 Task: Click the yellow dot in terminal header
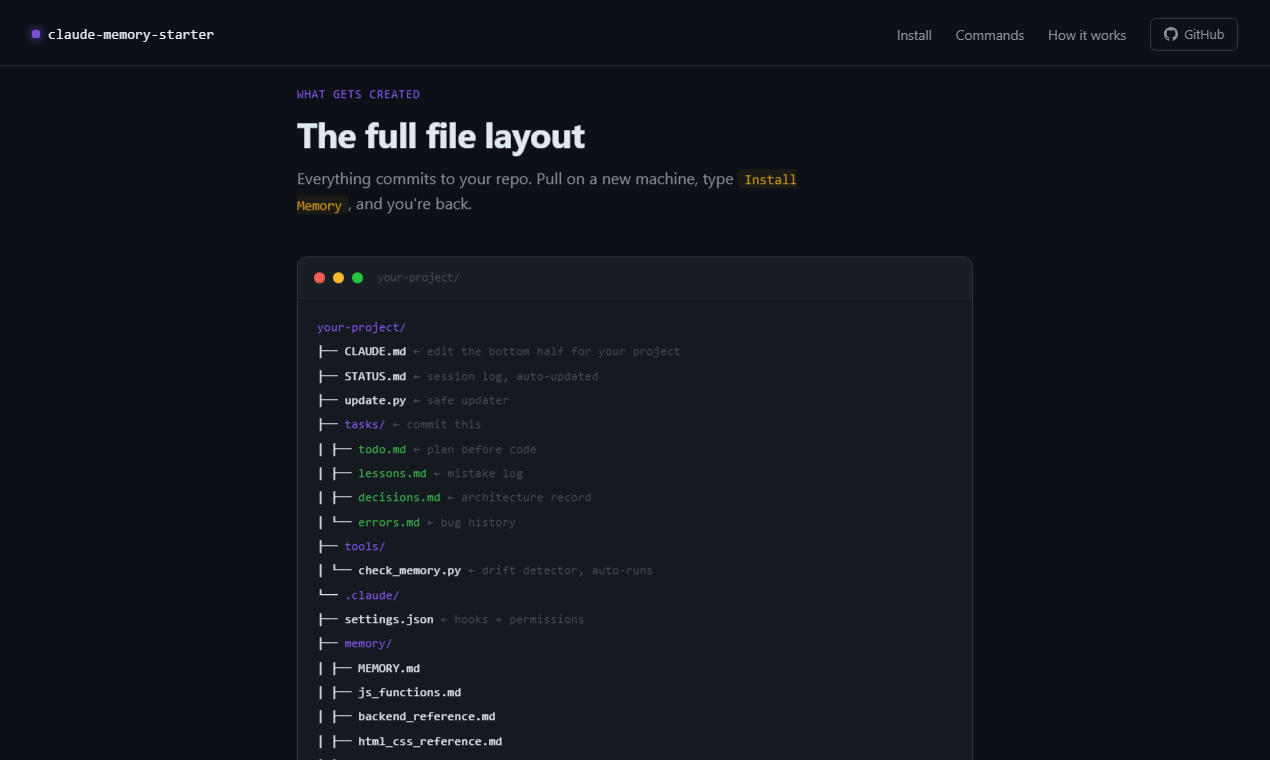pos(339,278)
